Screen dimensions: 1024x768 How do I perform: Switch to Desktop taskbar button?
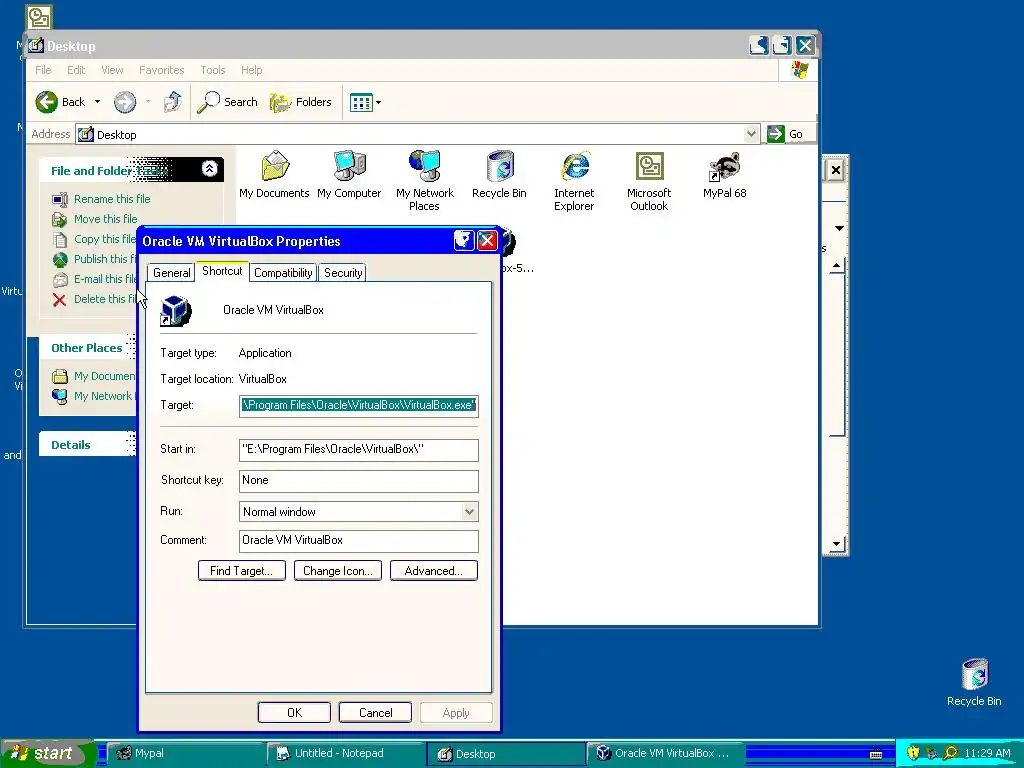tap(506, 754)
